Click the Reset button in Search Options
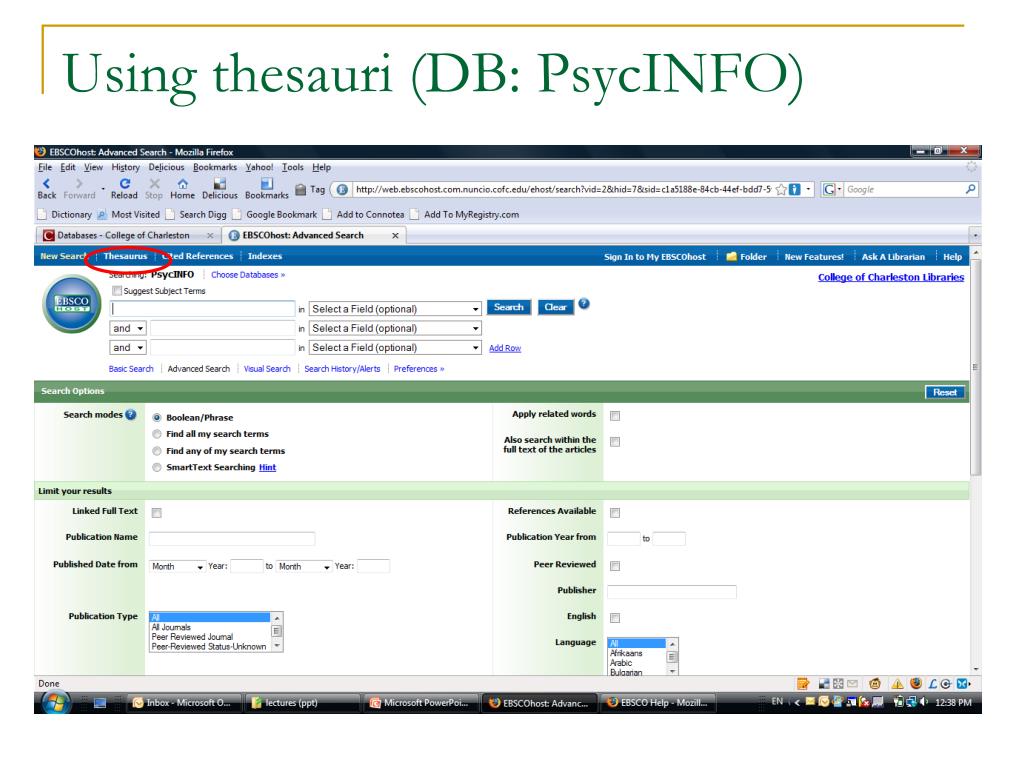Viewport: 1024px width, 768px height. (x=944, y=392)
